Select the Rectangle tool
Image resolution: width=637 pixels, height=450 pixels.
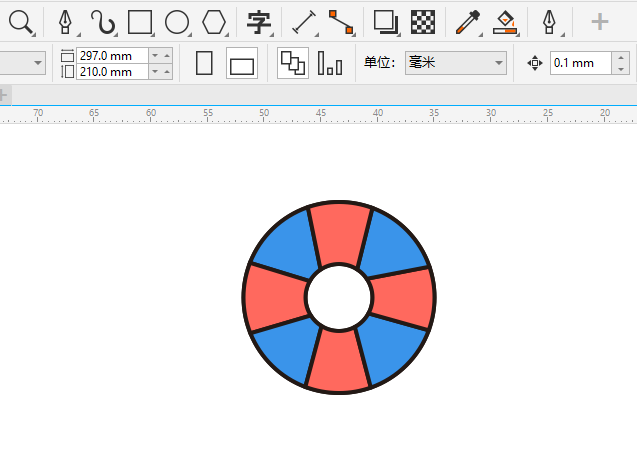coord(140,22)
